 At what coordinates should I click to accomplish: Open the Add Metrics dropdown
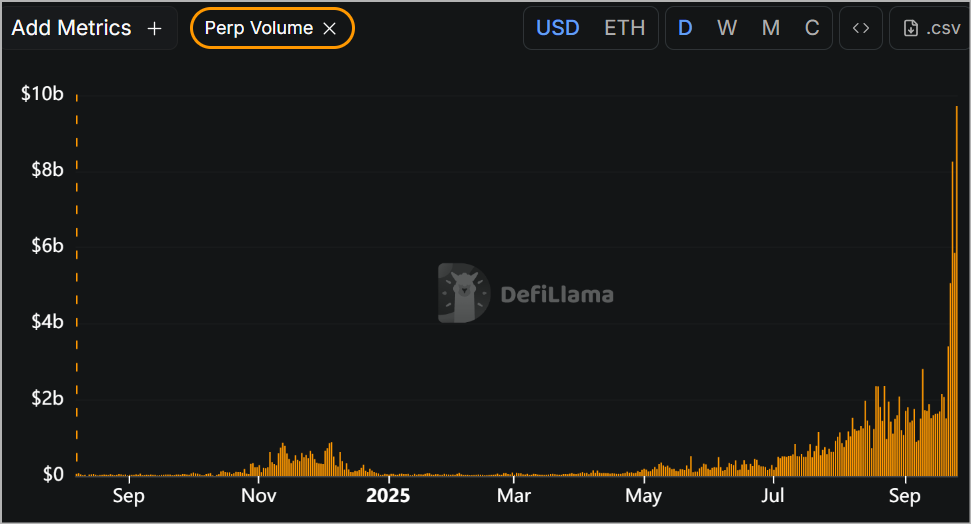pos(72,28)
